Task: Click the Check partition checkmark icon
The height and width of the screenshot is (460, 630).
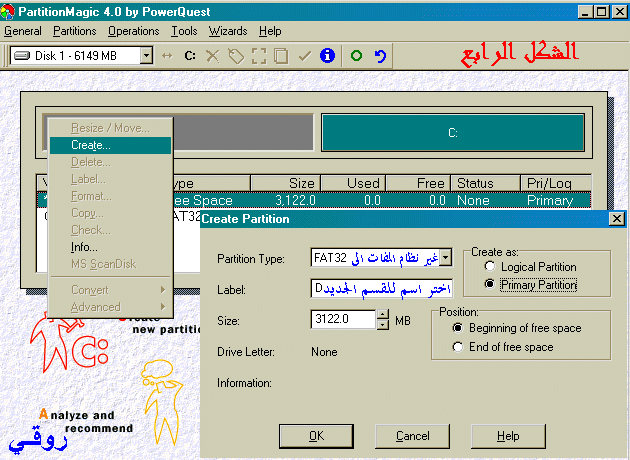Action: tap(305, 56)
